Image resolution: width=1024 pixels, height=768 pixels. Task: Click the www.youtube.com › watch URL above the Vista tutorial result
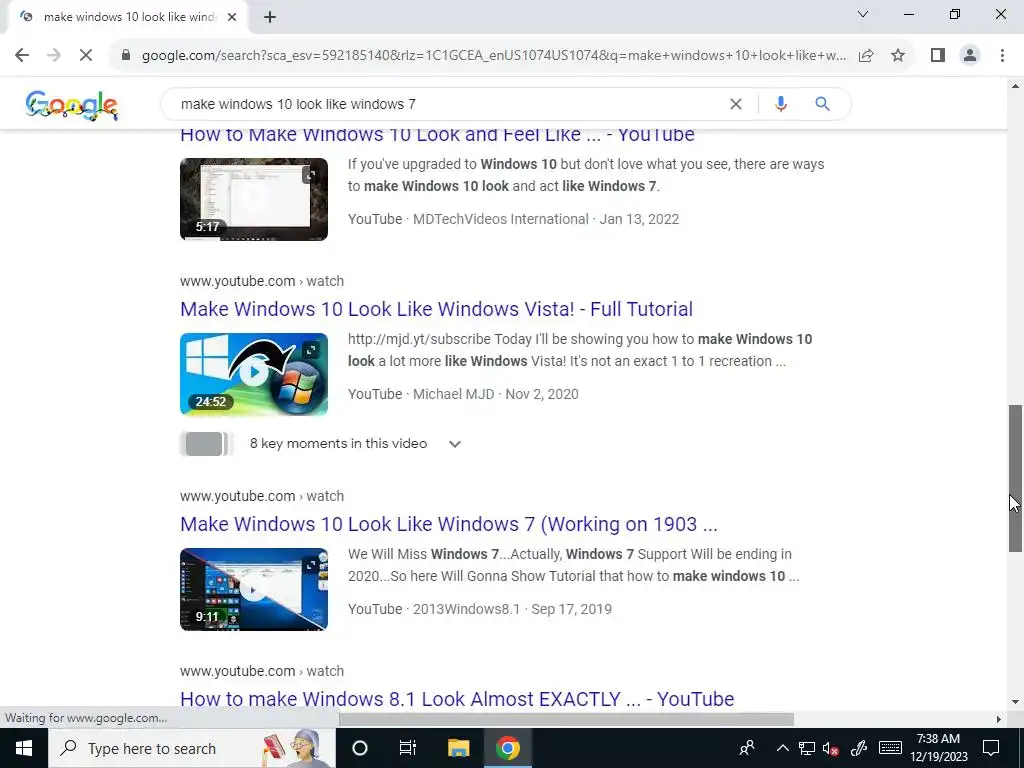262,281
